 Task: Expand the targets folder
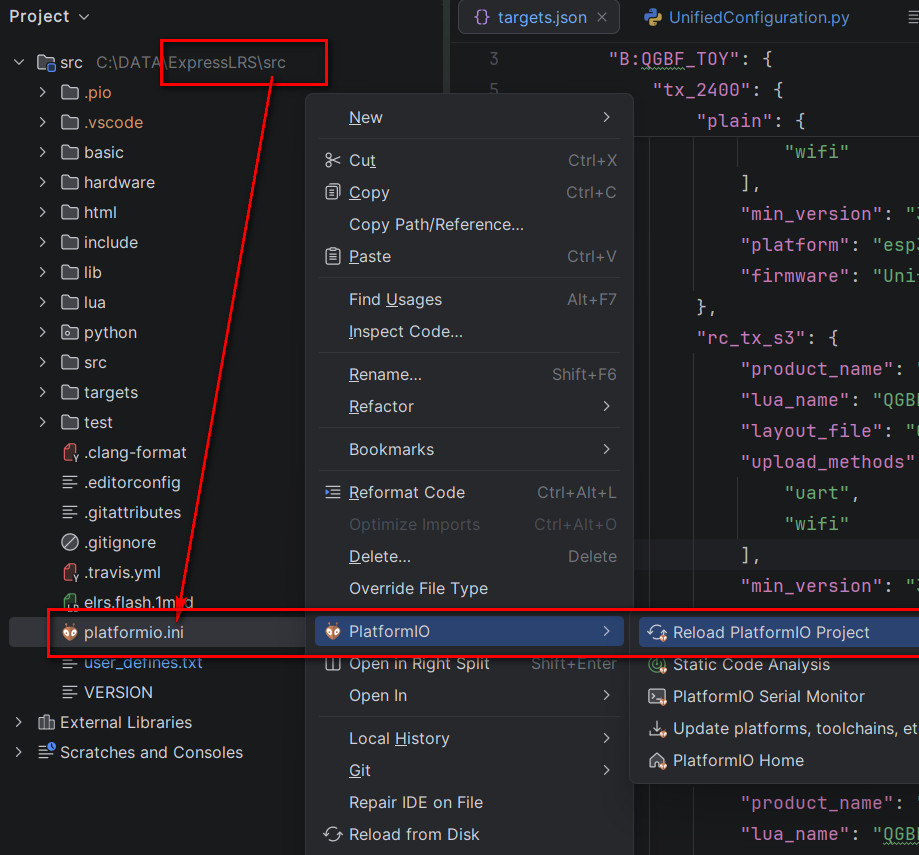[x=42, y=392]
